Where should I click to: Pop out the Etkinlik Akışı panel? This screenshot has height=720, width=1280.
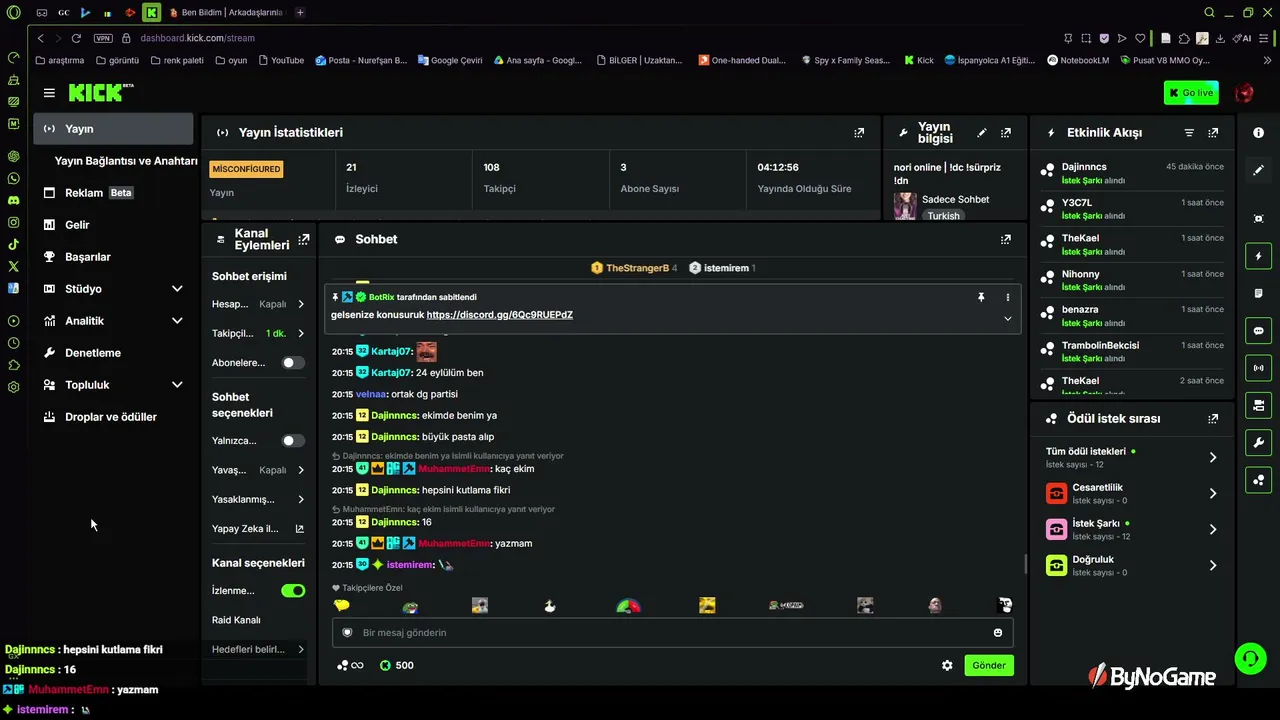1213,132
